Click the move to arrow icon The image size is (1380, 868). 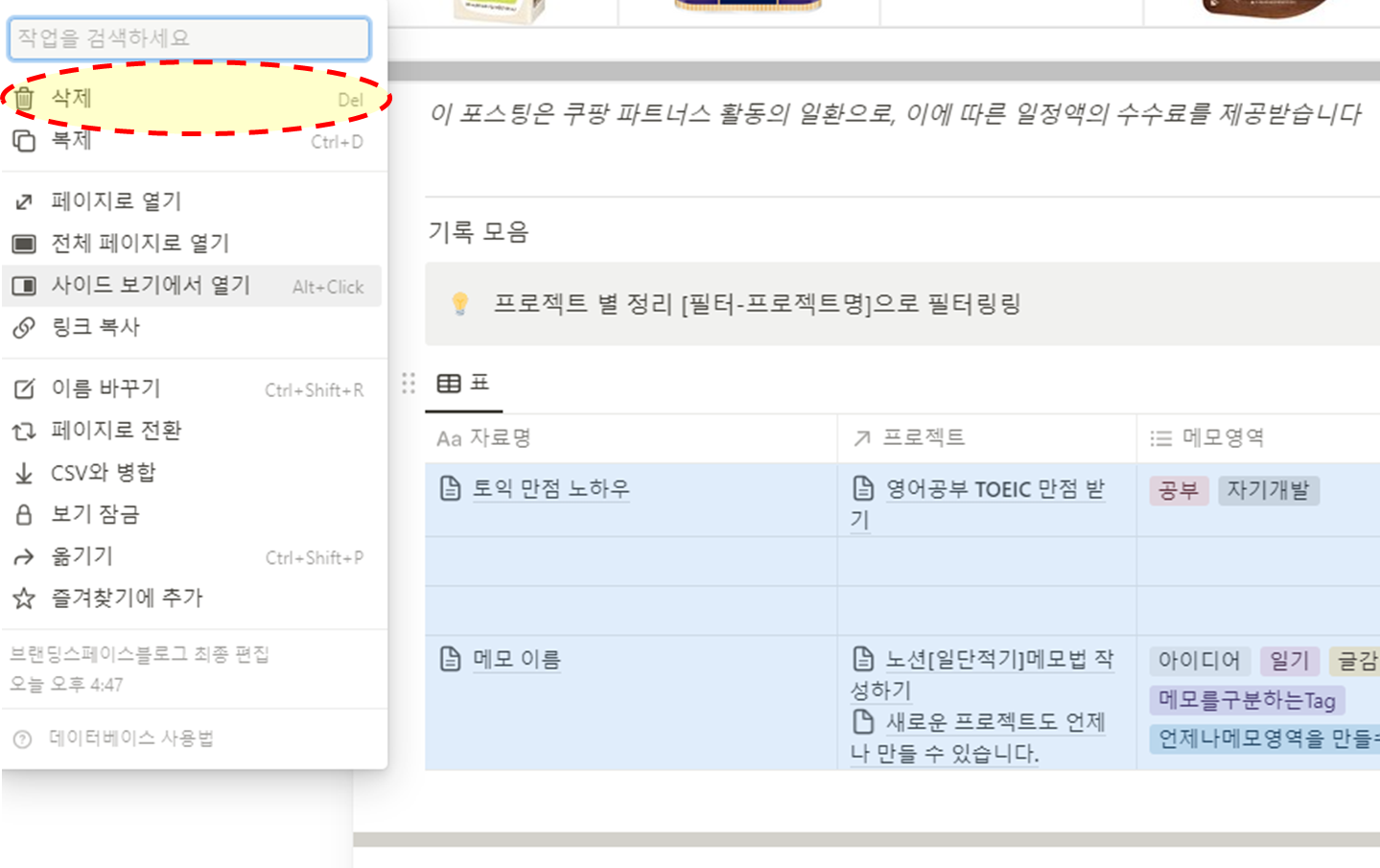click(24, 557)
